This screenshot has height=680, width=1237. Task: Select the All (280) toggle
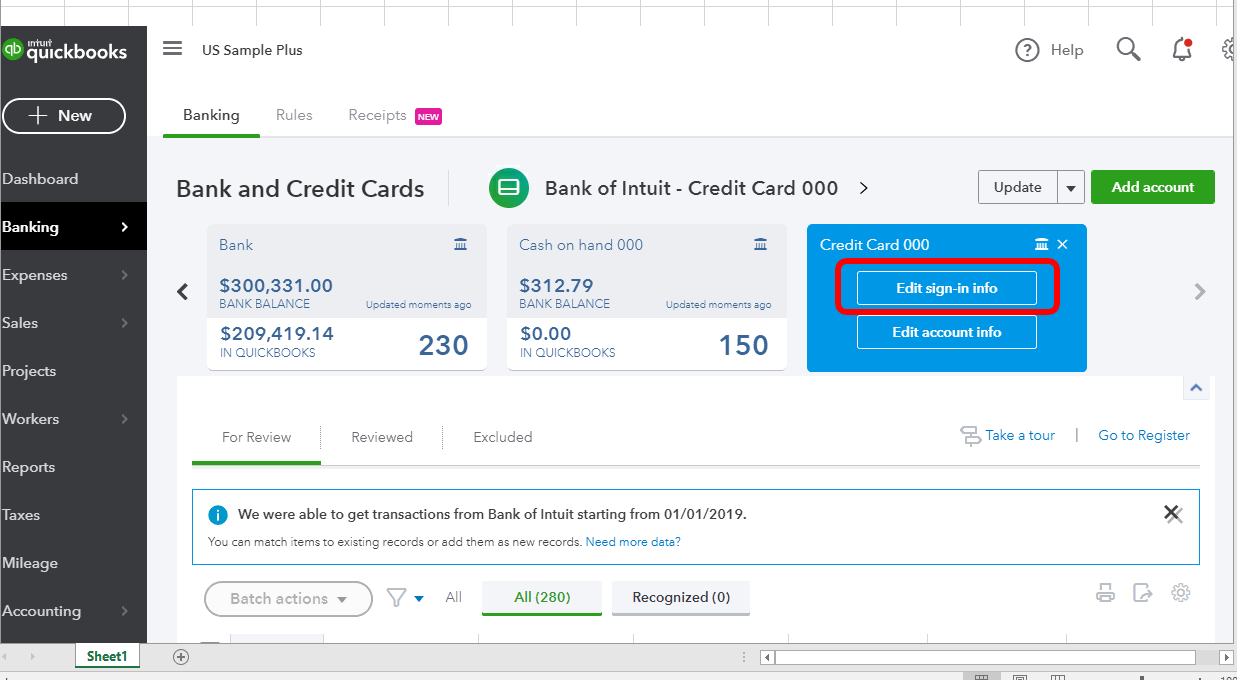[541, 597]
